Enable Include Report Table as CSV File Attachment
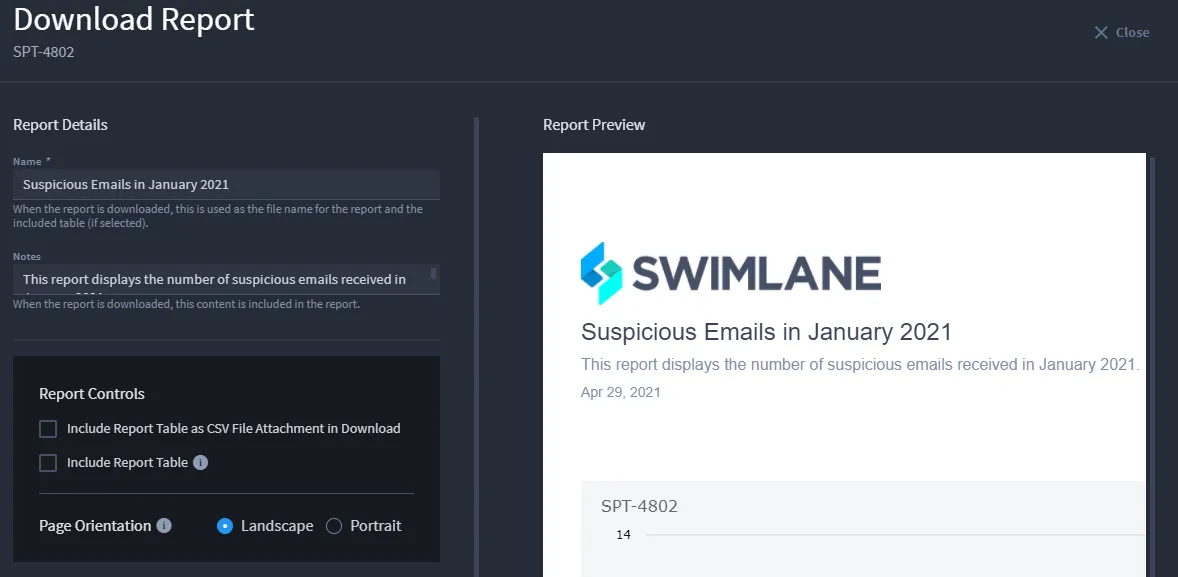 coord(48,429)
